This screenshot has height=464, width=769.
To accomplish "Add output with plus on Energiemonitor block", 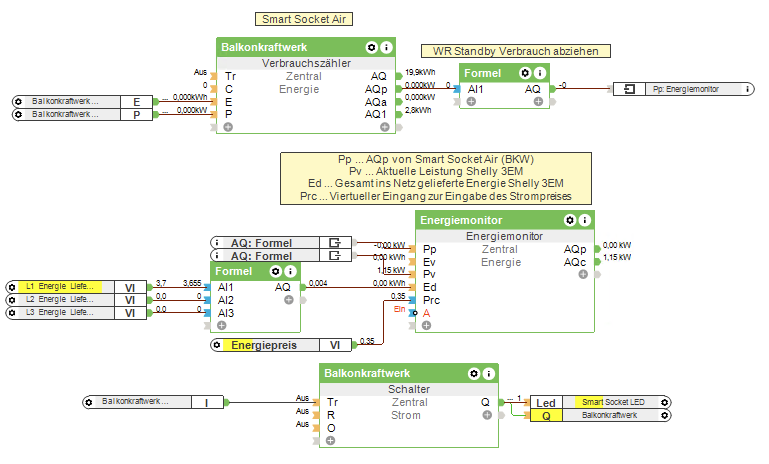I will (583, 274).
